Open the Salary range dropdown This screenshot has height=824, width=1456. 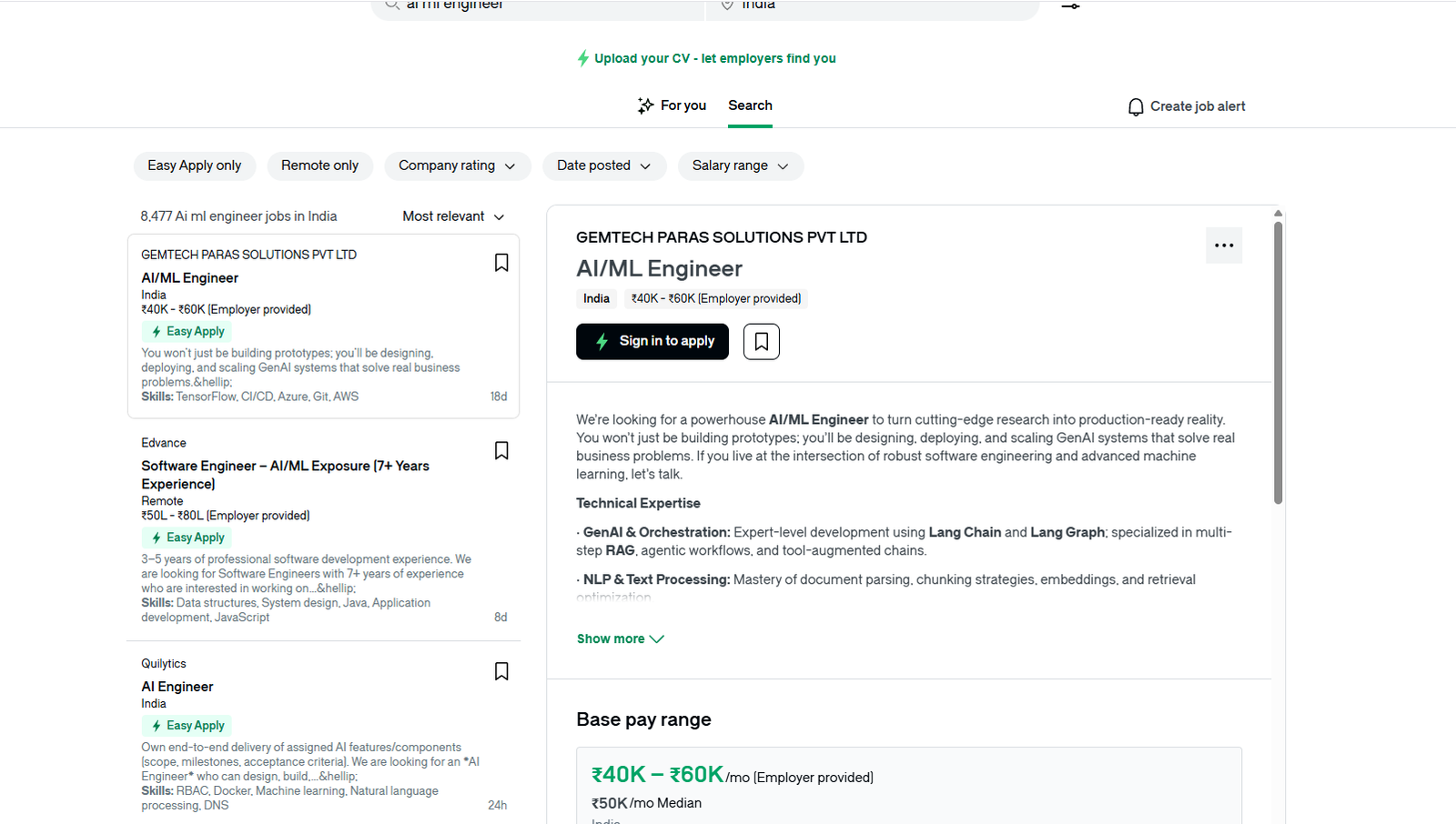(x=740, y=166)
